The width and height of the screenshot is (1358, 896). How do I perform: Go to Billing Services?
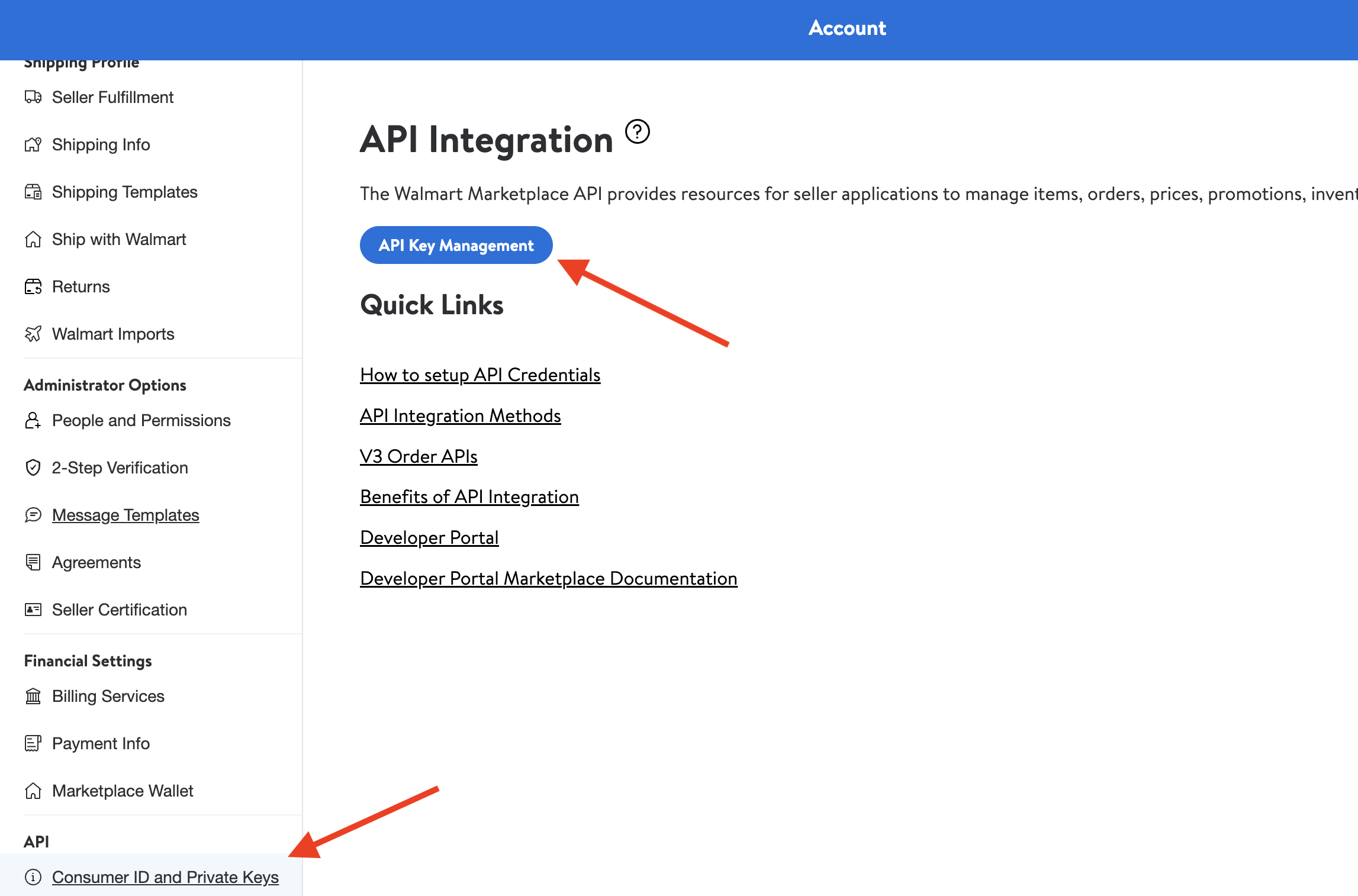coord(108,696)
